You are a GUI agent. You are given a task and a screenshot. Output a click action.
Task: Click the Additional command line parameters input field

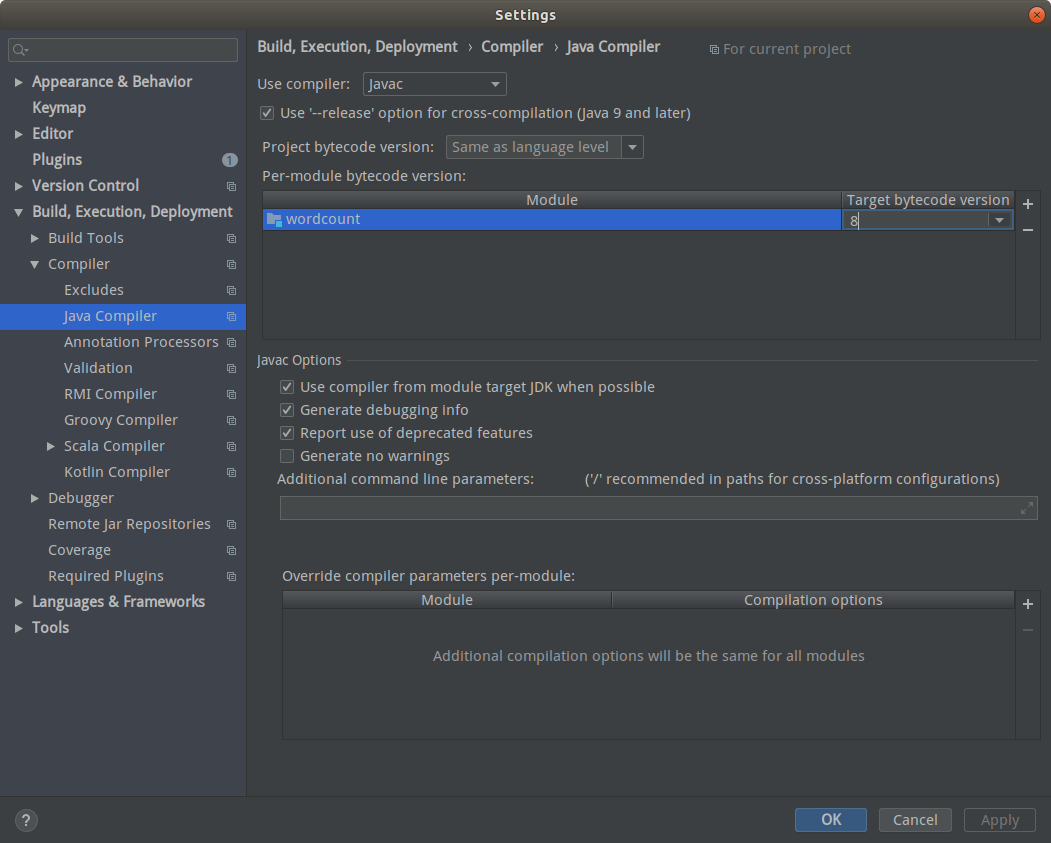click(x=648, y=508)
